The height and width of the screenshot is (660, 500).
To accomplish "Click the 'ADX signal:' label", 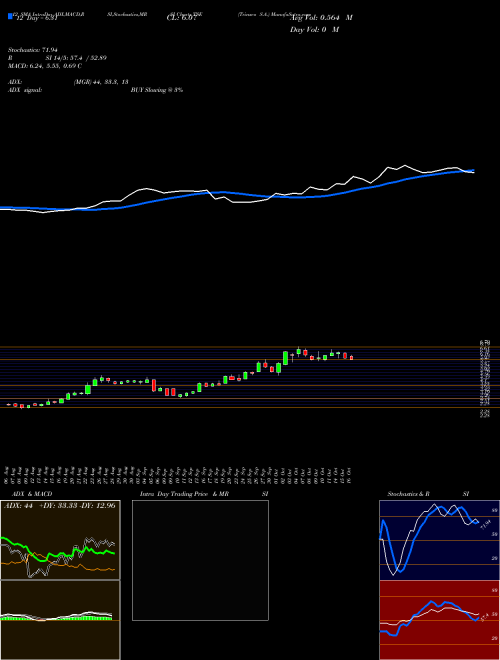I will 25,90.
